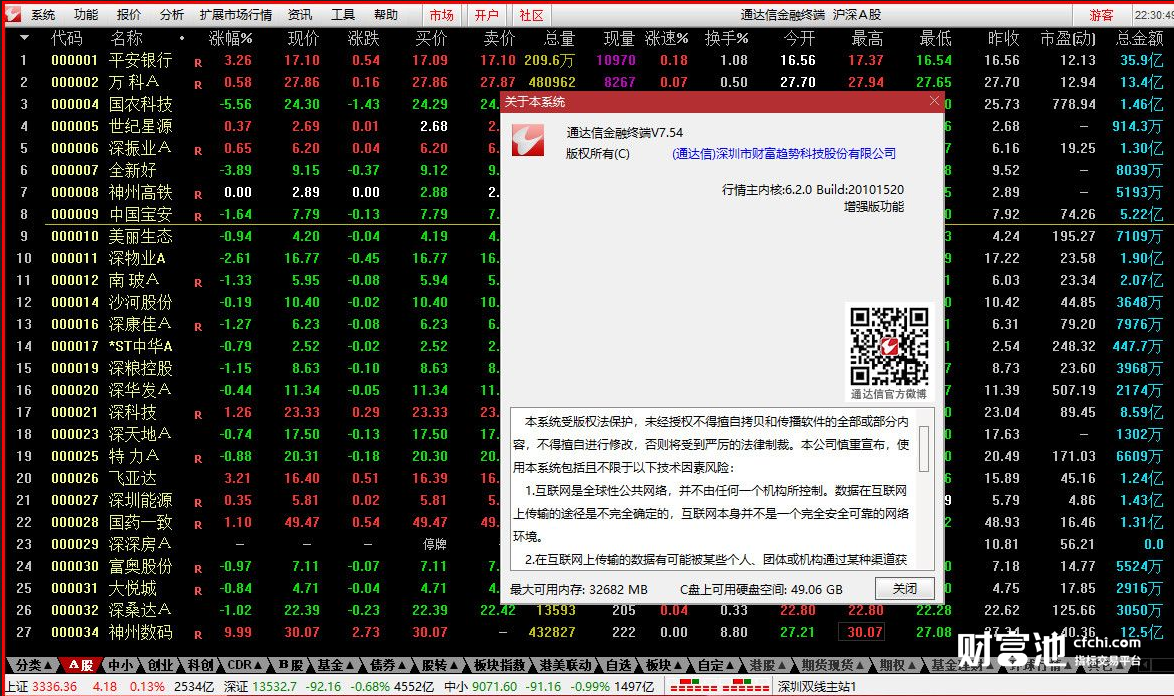Click the license text vertical scrollbar
Screen dimensions: 1174x696
(924, 449)
